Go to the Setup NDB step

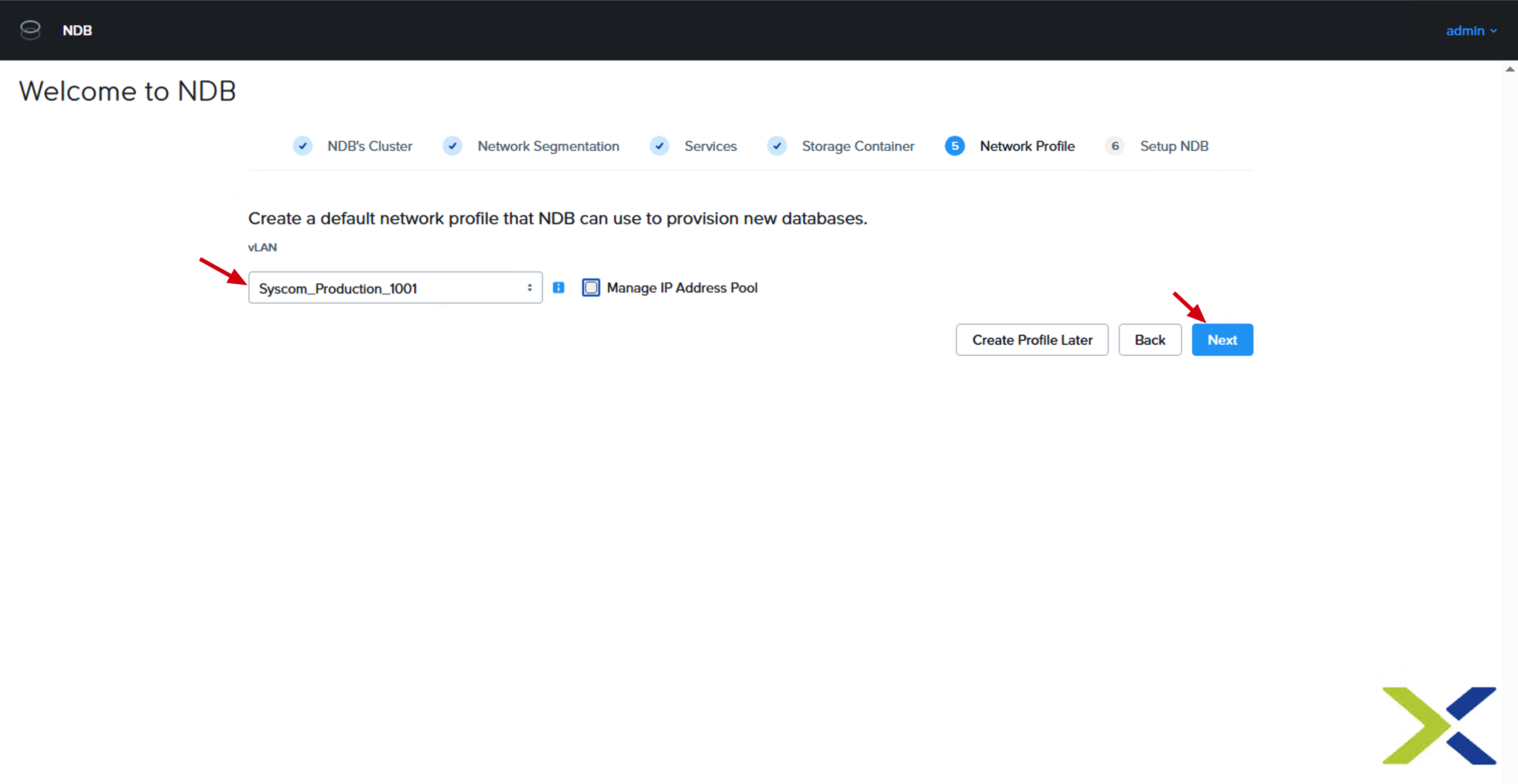pyautogui.click(x=1174, y=146)
